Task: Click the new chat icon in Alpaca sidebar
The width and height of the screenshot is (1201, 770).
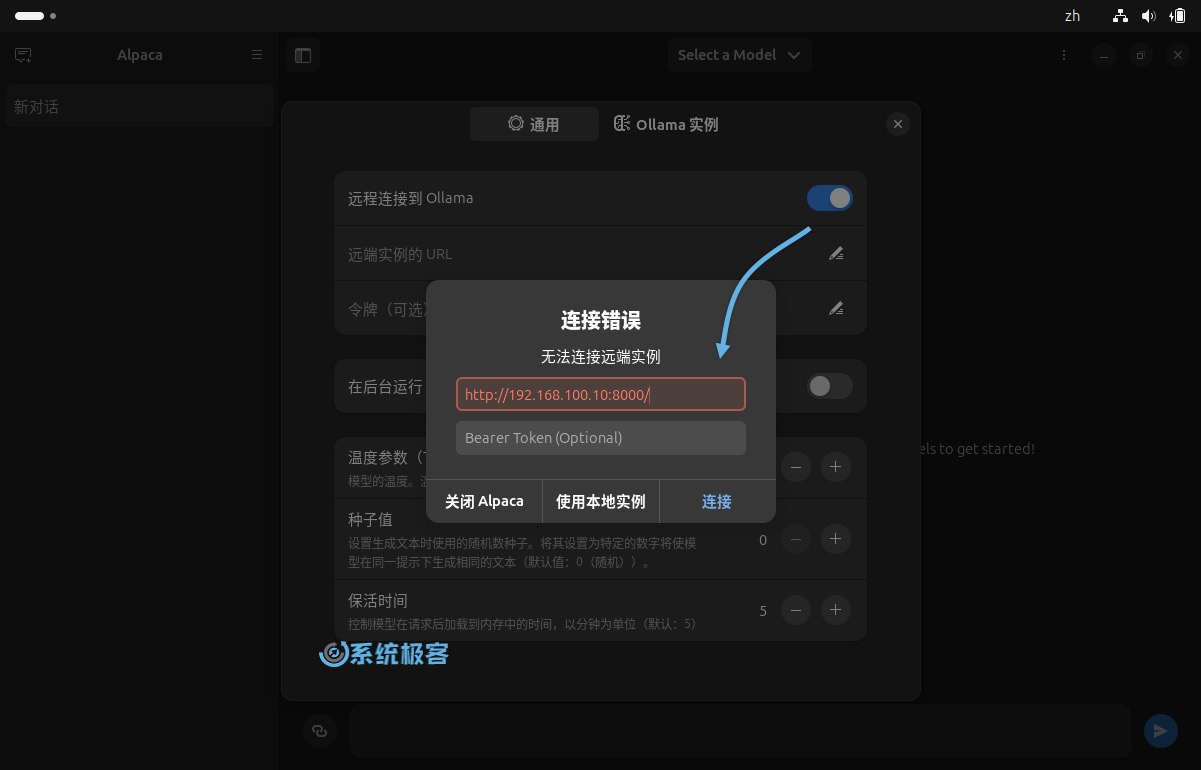Action: point(23,55)
